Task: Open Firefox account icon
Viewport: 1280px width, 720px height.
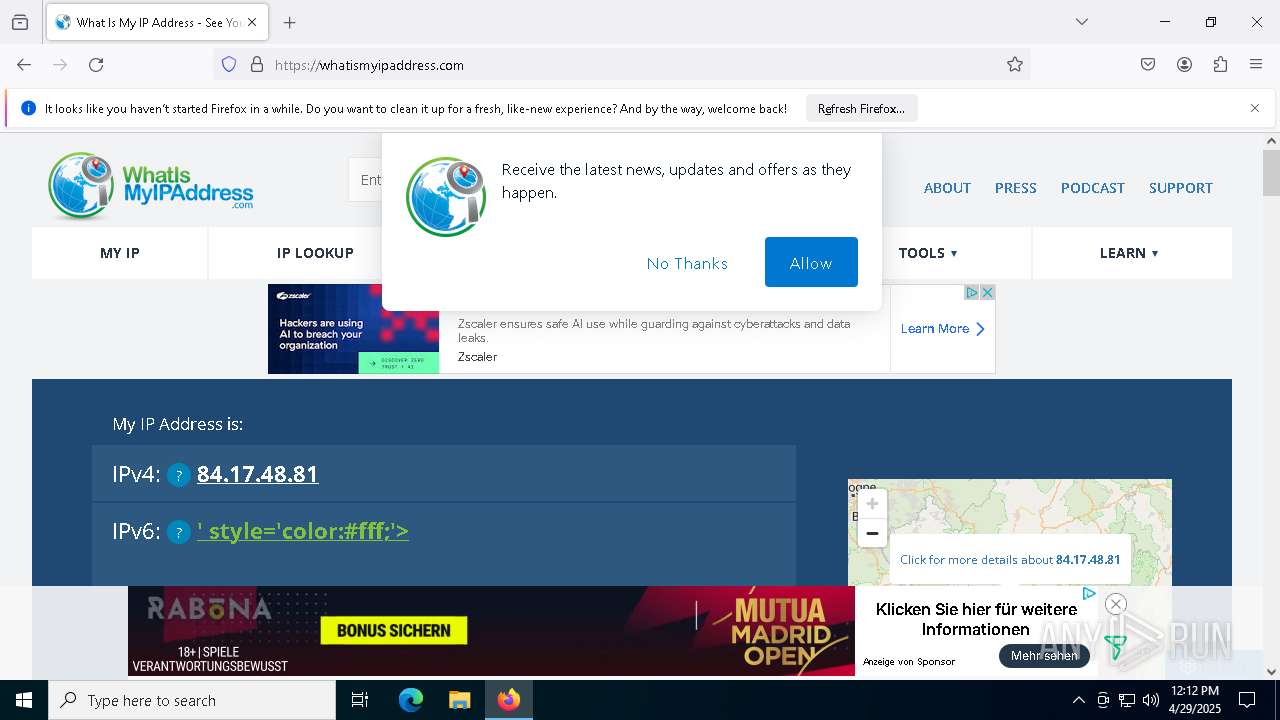Action: click(x=1184, y=64)
